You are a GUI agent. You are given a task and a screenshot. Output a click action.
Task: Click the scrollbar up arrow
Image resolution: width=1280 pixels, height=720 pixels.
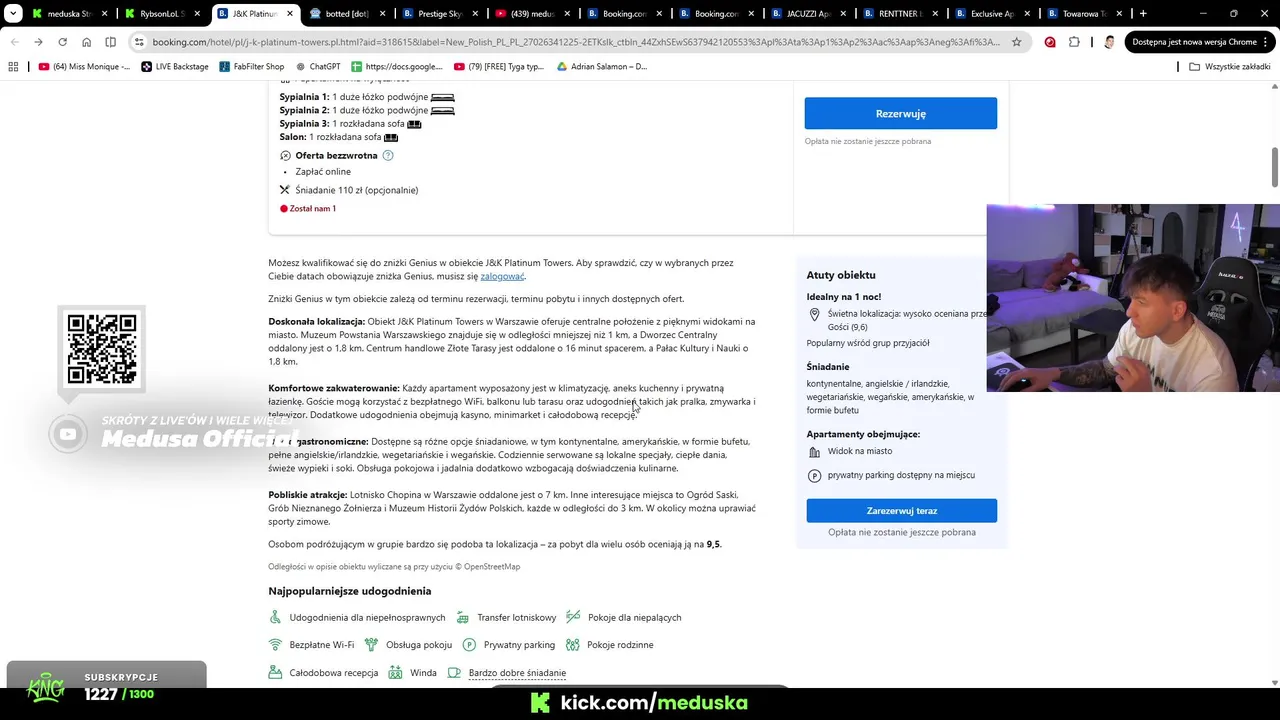point(1274,86)
